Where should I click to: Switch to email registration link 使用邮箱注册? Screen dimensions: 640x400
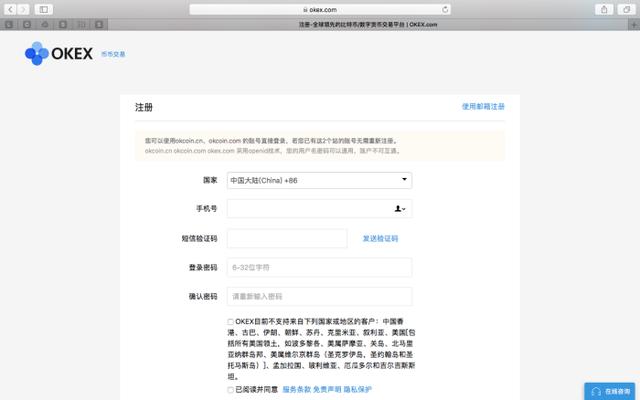tap(483, 107)
